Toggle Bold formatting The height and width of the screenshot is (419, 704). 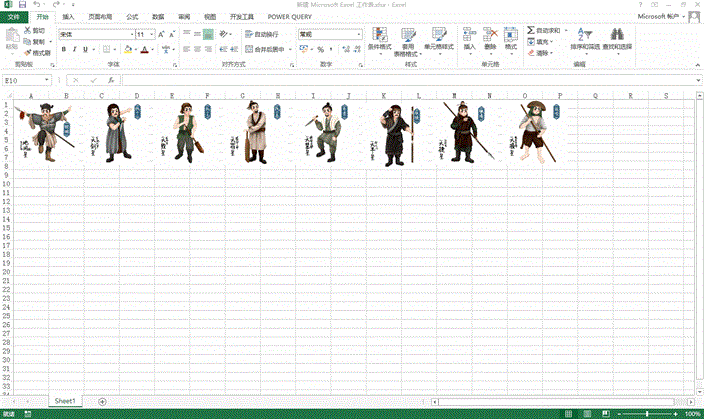(x=62, y=48)
